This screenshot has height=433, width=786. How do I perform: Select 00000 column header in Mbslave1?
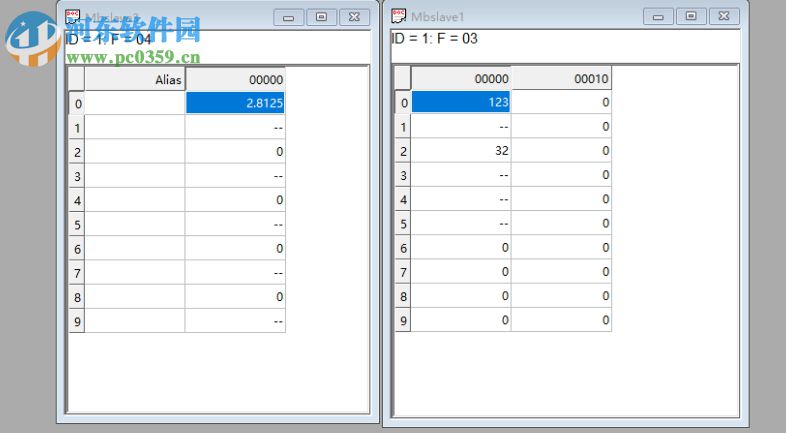pos(461,78)
